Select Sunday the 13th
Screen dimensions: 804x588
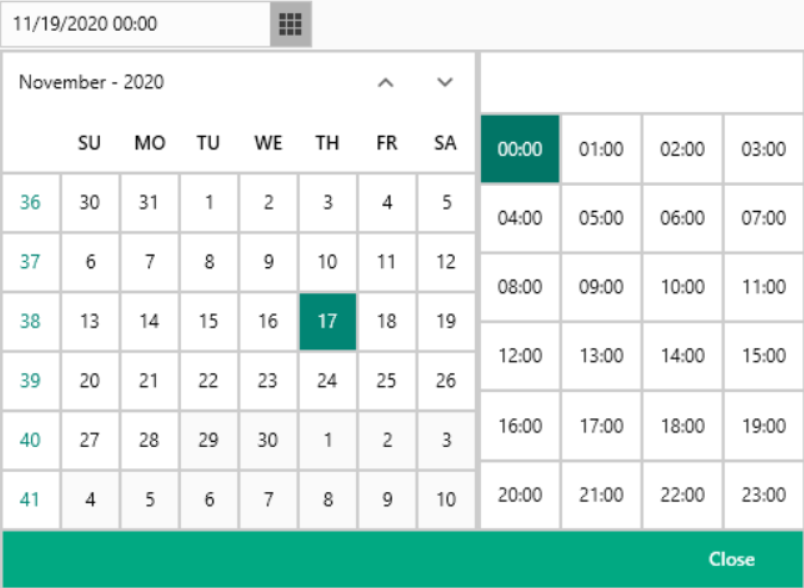90,321
